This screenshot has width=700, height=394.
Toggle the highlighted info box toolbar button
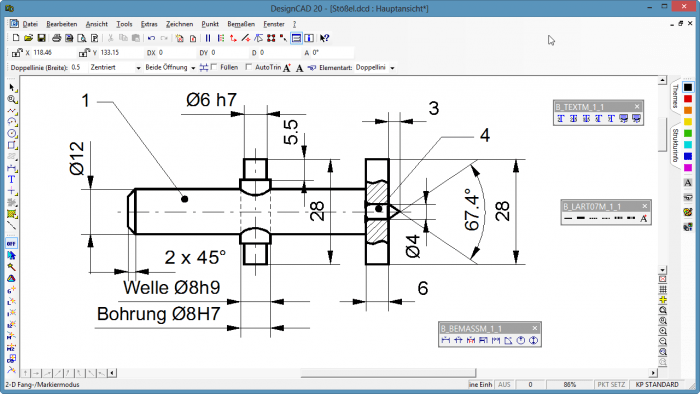(x=296, y=38)
